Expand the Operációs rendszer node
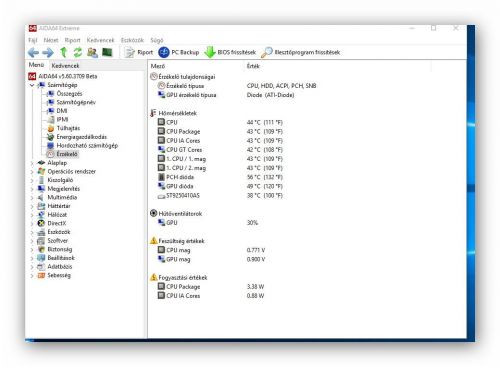500x367 pixels. point(32,172)
